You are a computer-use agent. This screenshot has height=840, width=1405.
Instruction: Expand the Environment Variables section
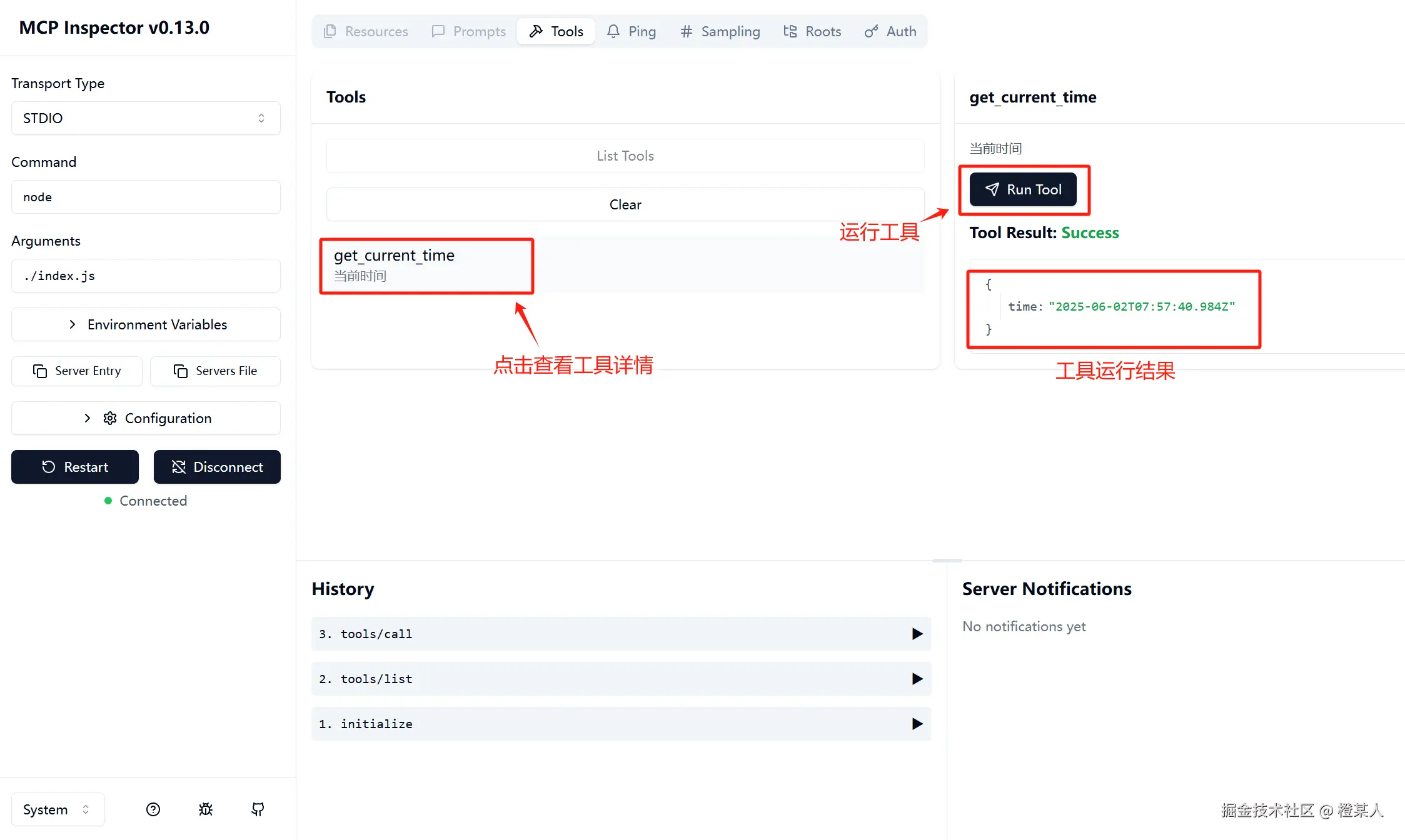[x=146, y=324]
